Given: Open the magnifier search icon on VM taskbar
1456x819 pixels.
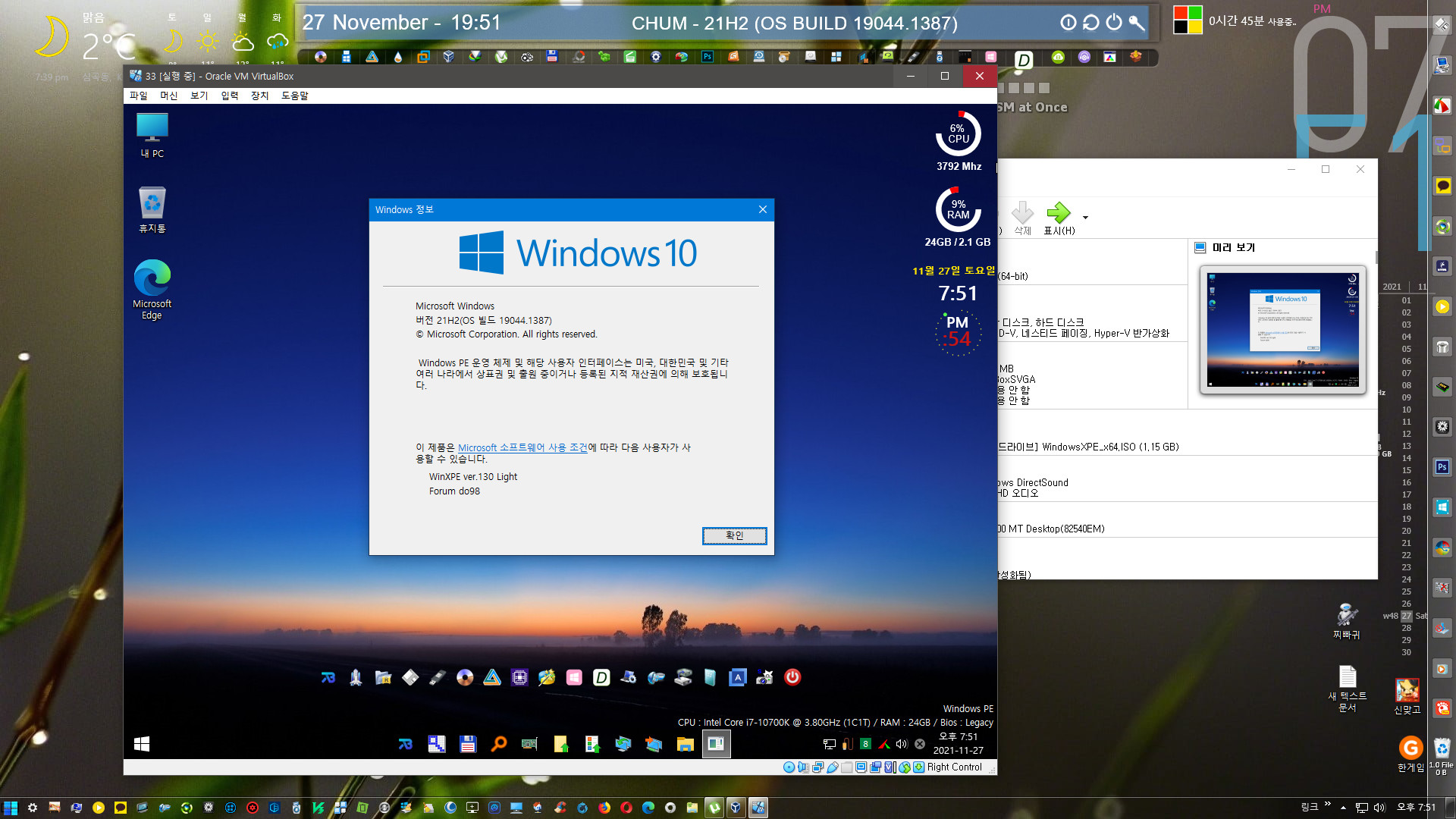Looking at the screenshot, I should point(498,744).
